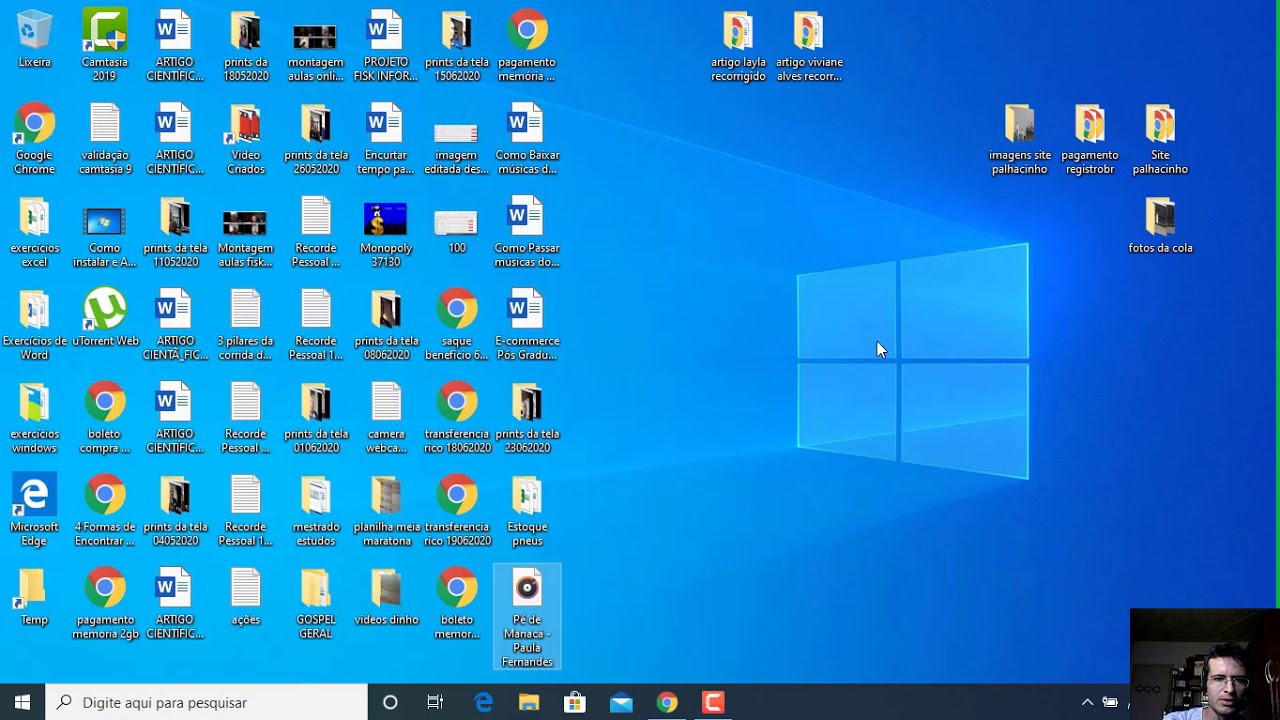The height and width of the screenshot is (720, 1280).
Task: Open File Explorer from the taskbar
Action: point(529,702)
